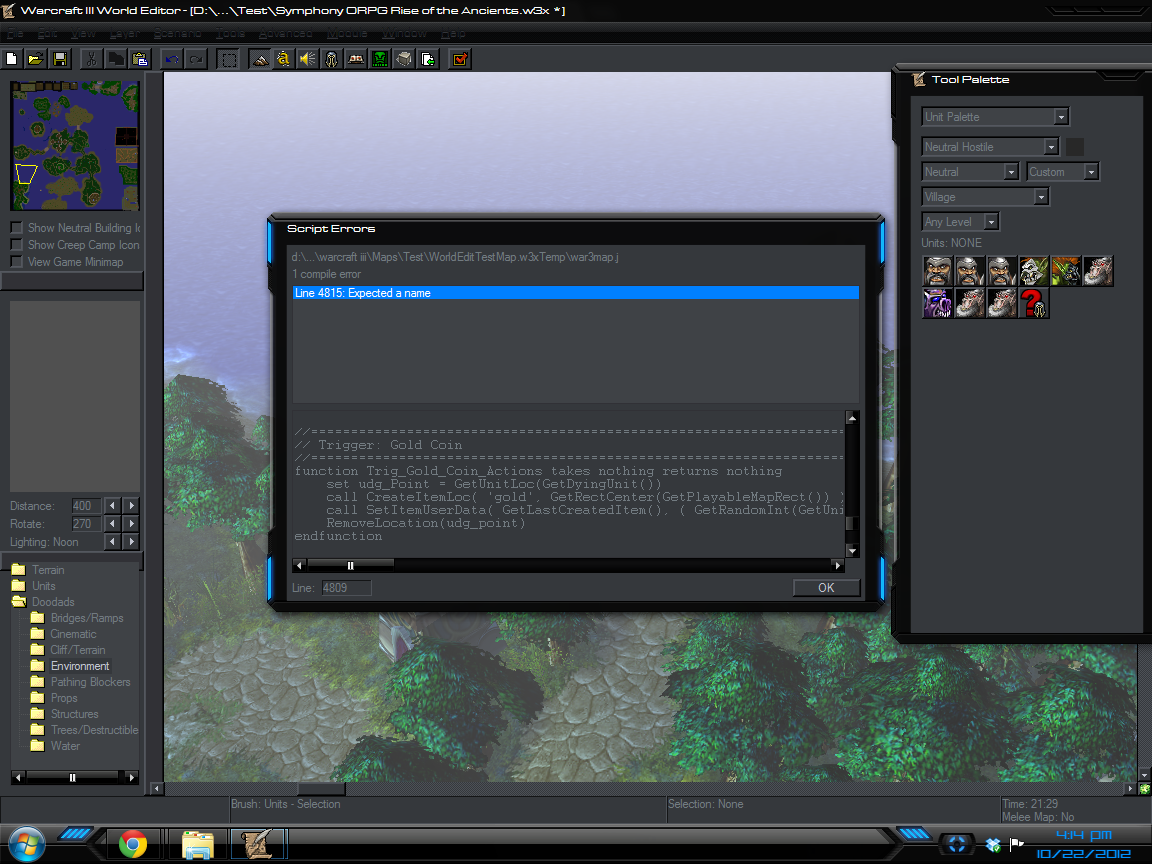Click the script code horizontal scrollbar thumb
This screenshot has width=1152, height=864.
pos(350,565)
